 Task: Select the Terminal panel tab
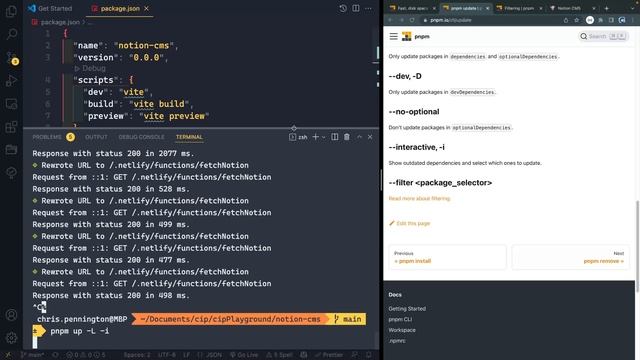(x=189, y=137)
